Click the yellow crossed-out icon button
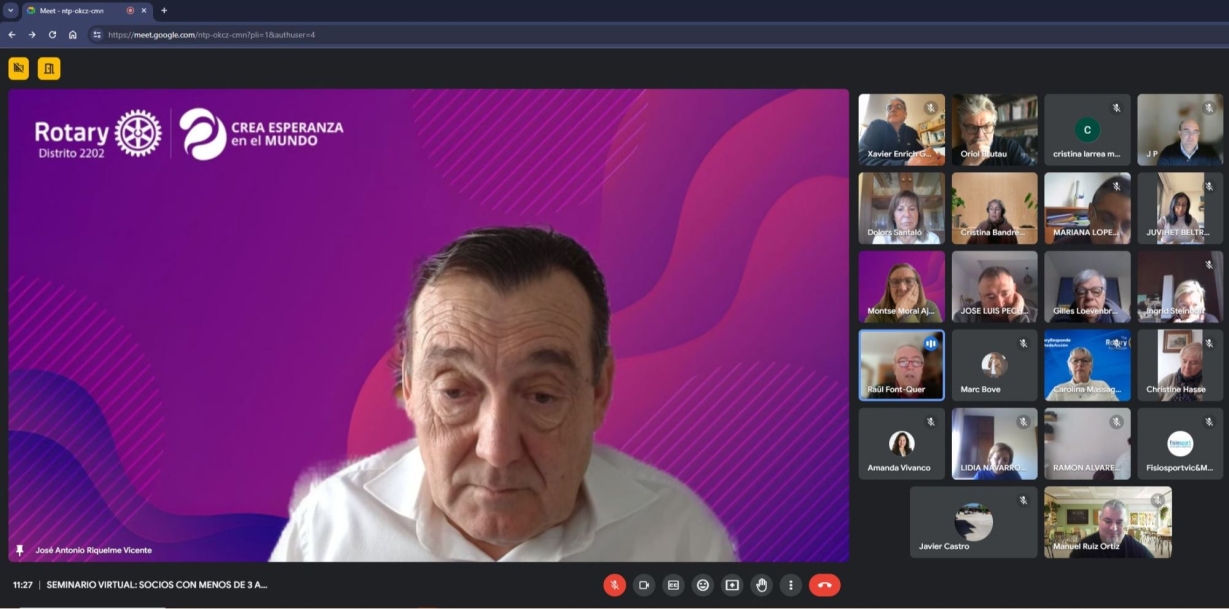This screenshot has height=609, width=1229. pos(19,68)
